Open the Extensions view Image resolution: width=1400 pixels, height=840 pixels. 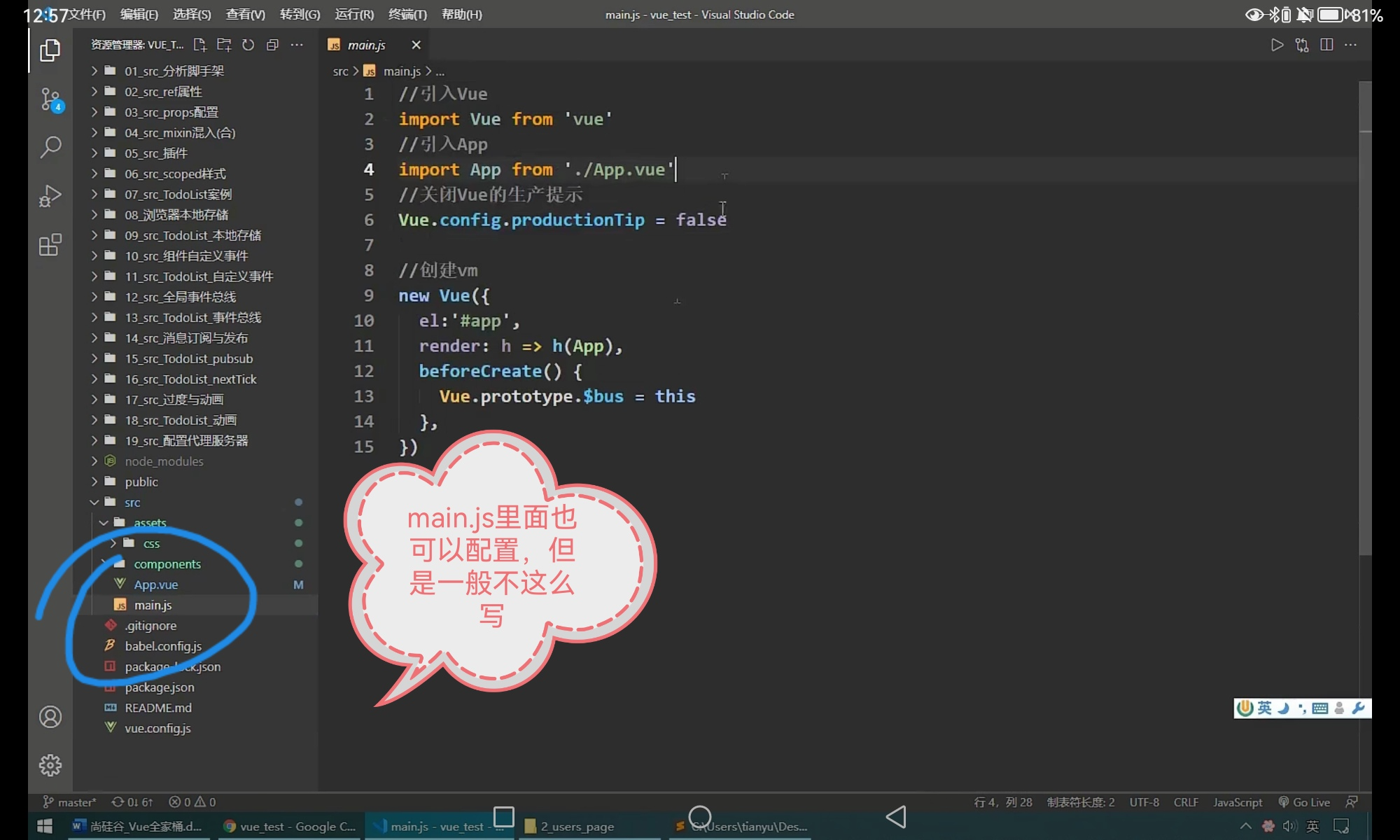coord(50,245)
